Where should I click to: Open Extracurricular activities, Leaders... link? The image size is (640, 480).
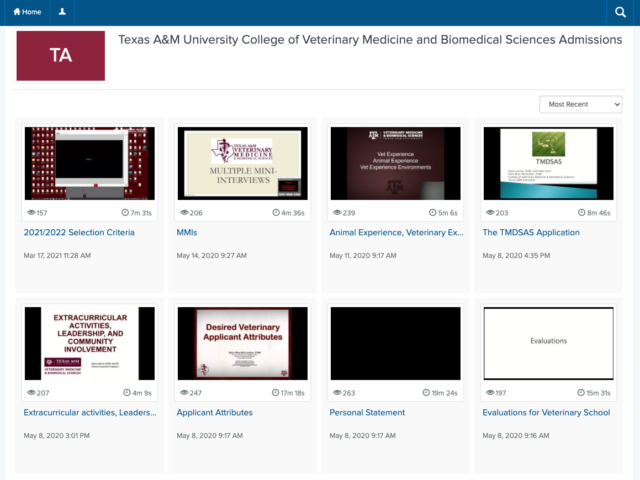pos(90,412)
